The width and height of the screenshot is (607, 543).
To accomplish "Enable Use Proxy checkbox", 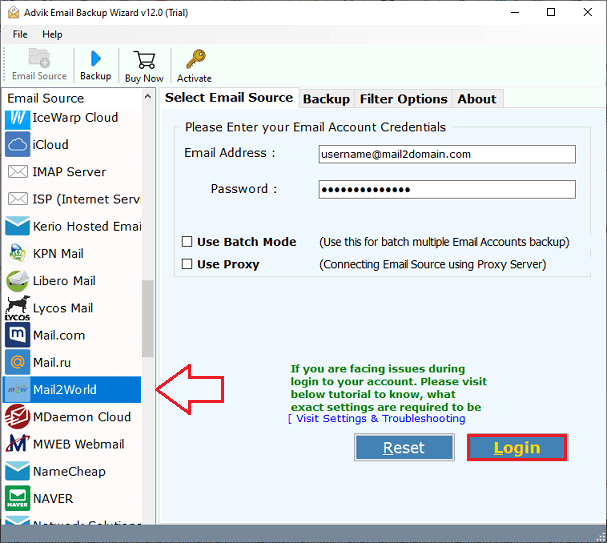I will (187, 264).
